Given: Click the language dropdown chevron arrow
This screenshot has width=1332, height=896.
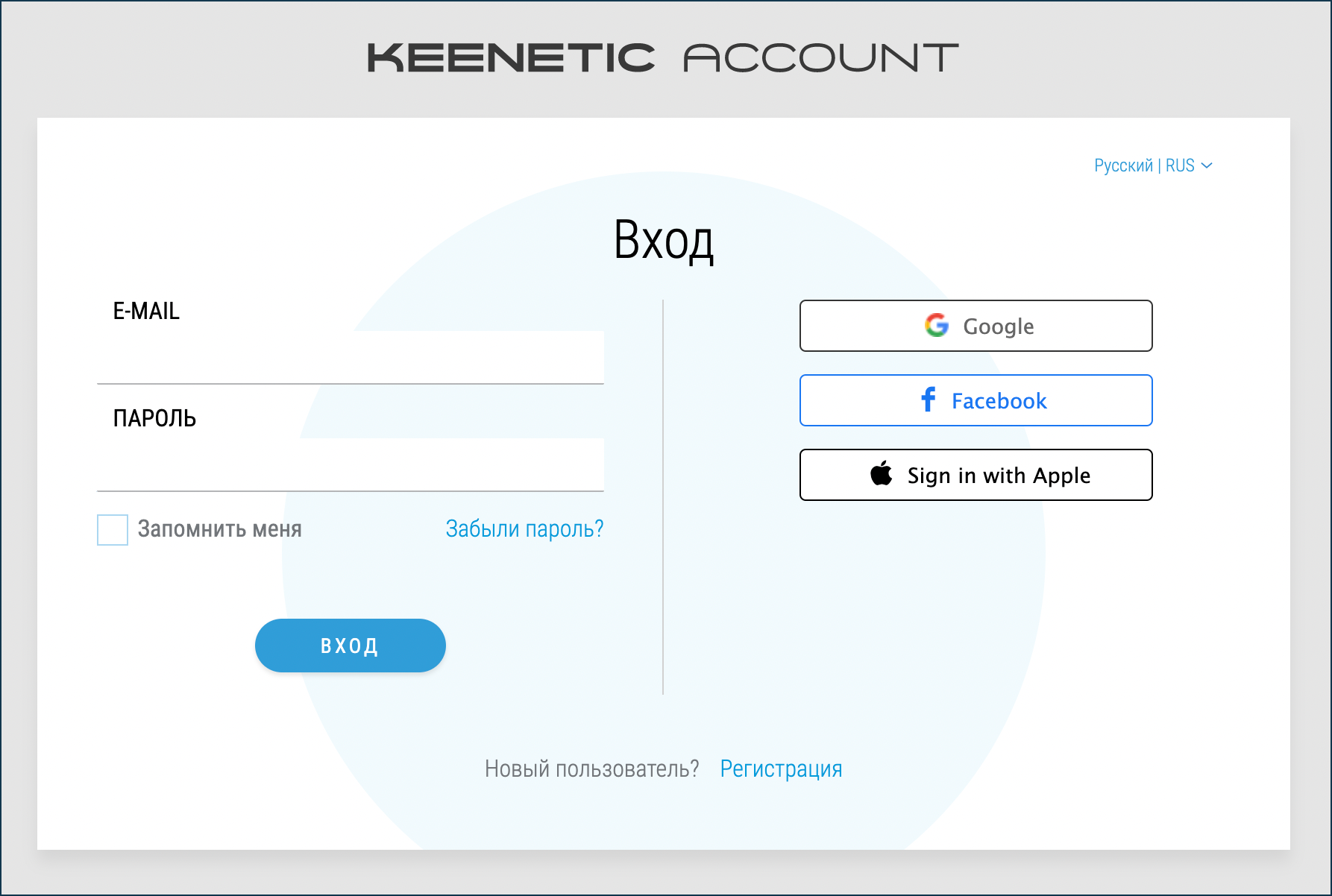Looking at the screenshot, I should tap(1207, 165).
